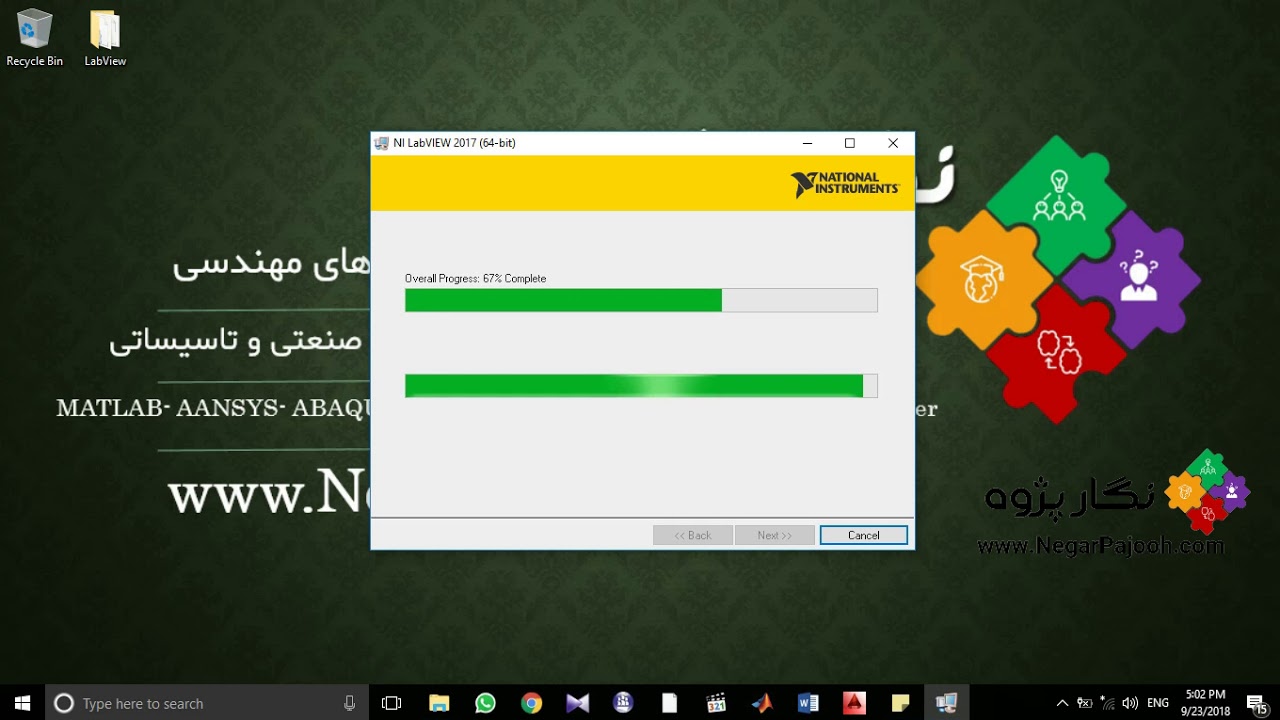
Task: Click the installer icon in the LabVIEW title bar
Action: pos(381,143)
